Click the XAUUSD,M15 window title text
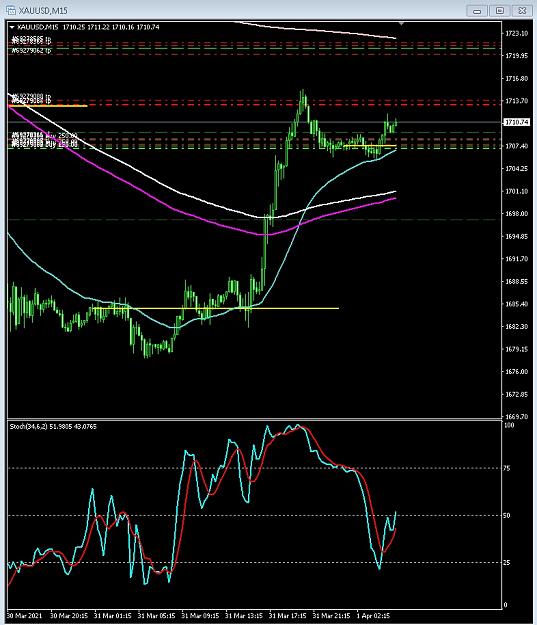Image resolution: width=537 pixels, height=625 pixels. (43, 11)
